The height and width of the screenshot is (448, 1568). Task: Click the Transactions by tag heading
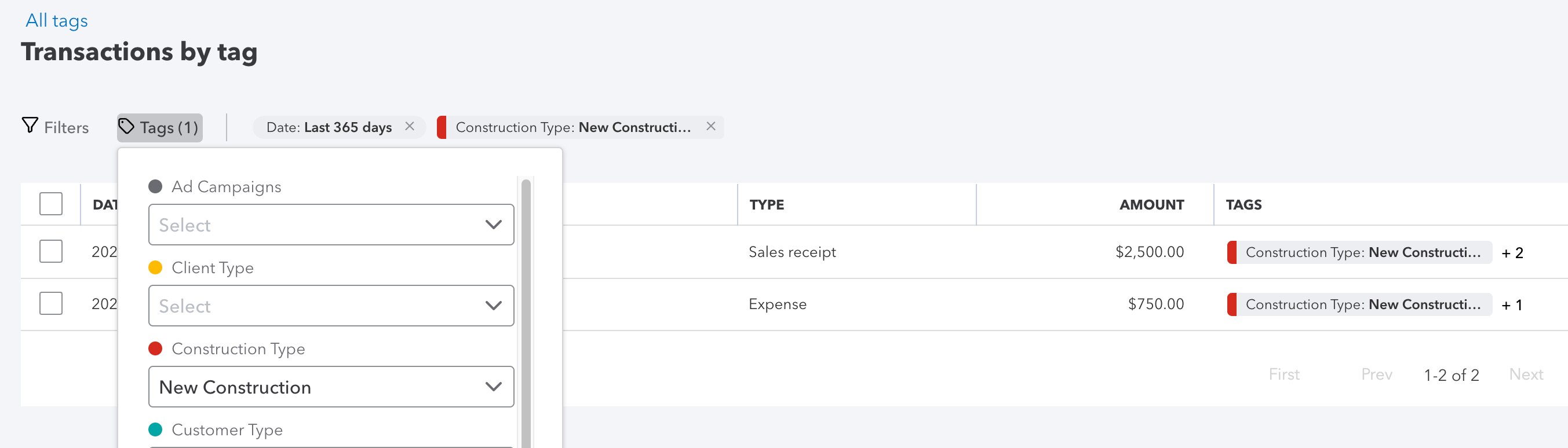[x=140, y=52]
